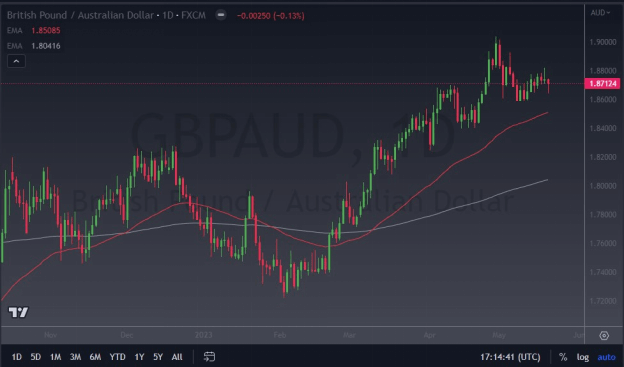Click the British Pound / Australian Dollar title
This screenshot has height=367, width=624.
(80, 16)
